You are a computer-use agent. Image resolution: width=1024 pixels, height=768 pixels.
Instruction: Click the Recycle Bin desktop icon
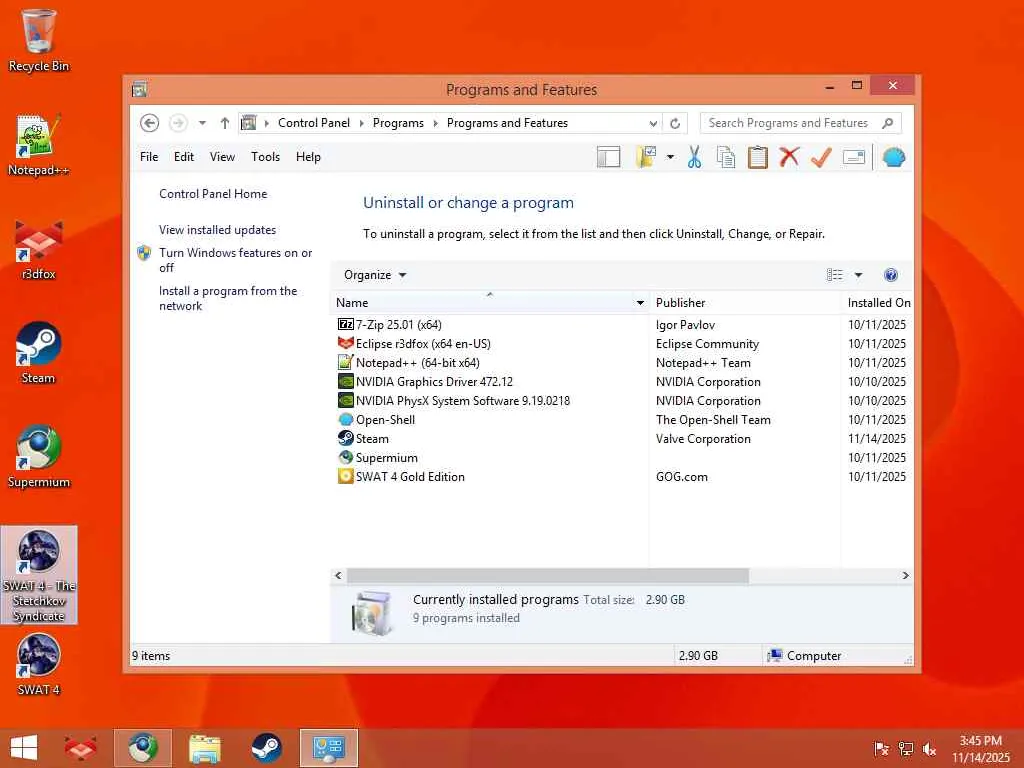point(39,40)
